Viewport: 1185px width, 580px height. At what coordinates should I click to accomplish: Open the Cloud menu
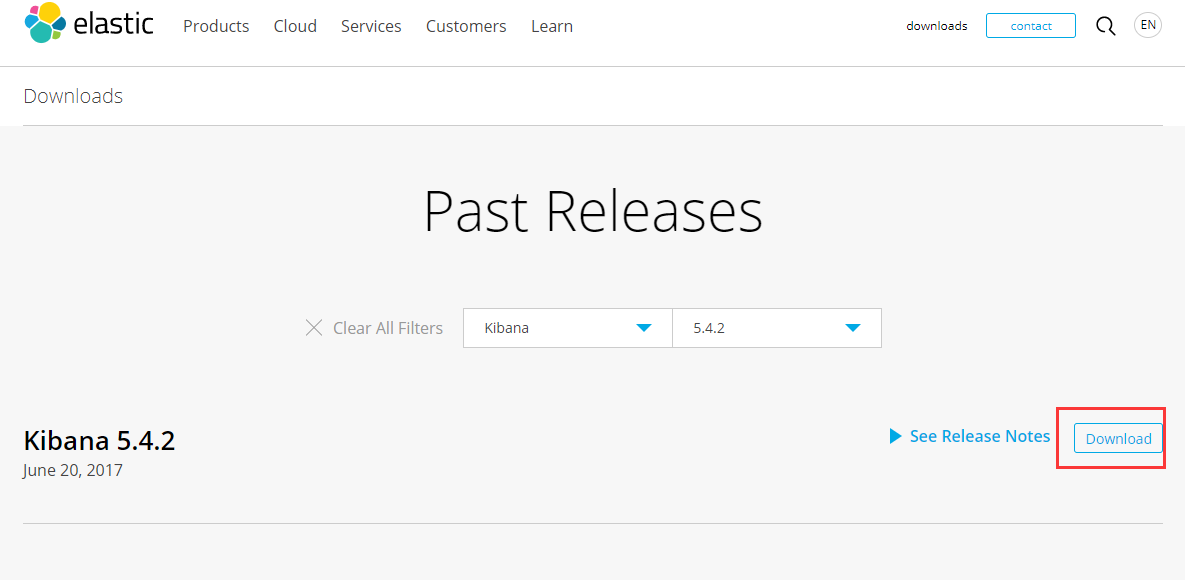(295, 26)
